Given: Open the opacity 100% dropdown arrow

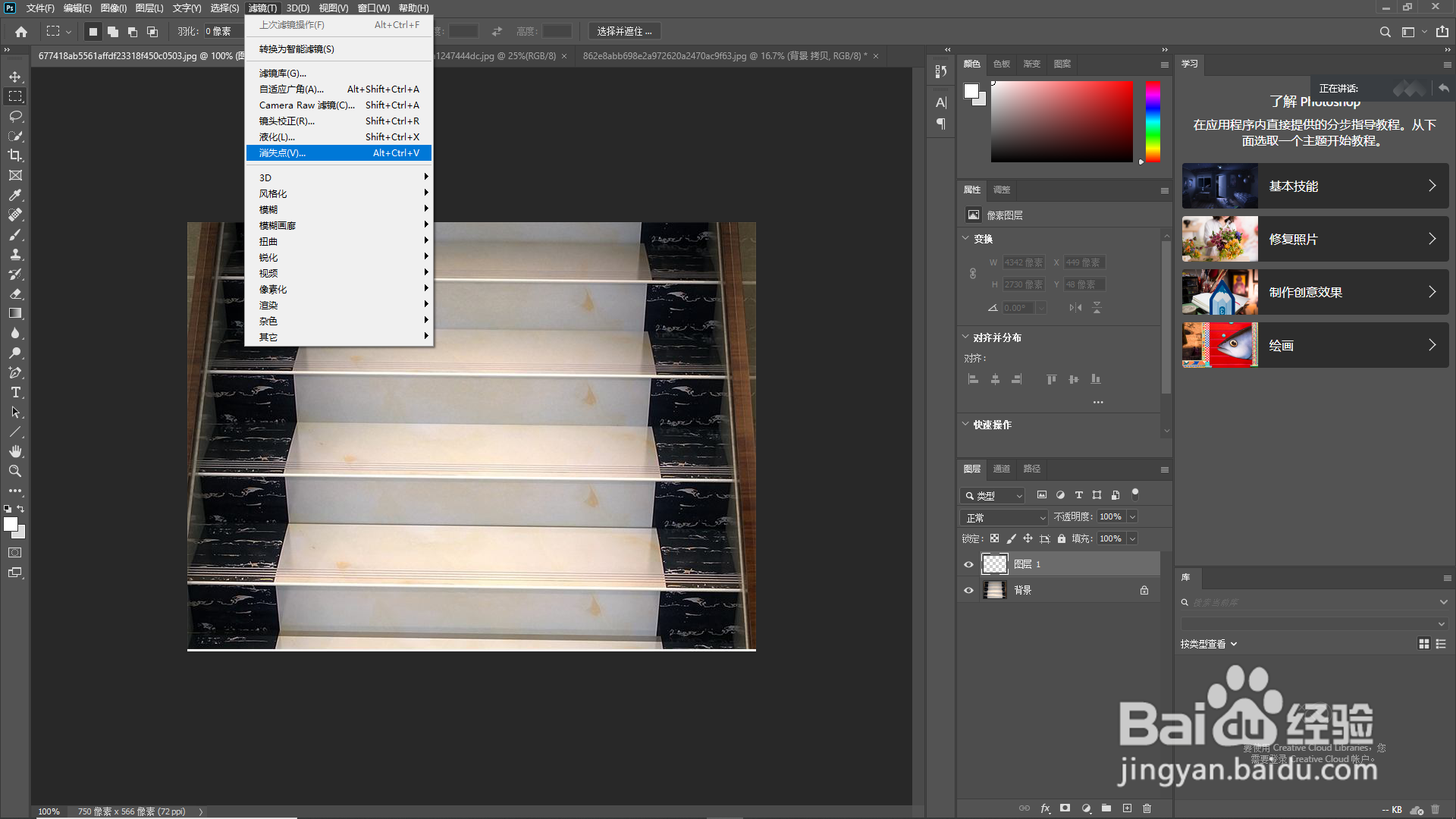Looking at the screenshot, I should [x=1132, y=516].
